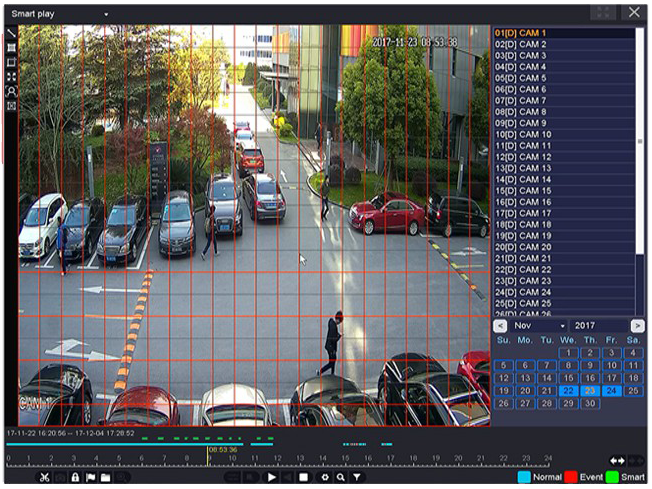Pick November 23 on the calendar

[x=590, y=391]
